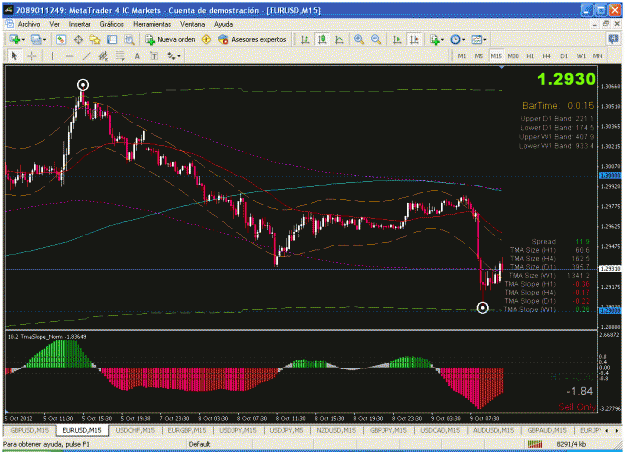The height and width of the screenshot is (452, 625).
Task: Open the chat bubble icon at toolbar right
Action: click(x=613, y=39)
